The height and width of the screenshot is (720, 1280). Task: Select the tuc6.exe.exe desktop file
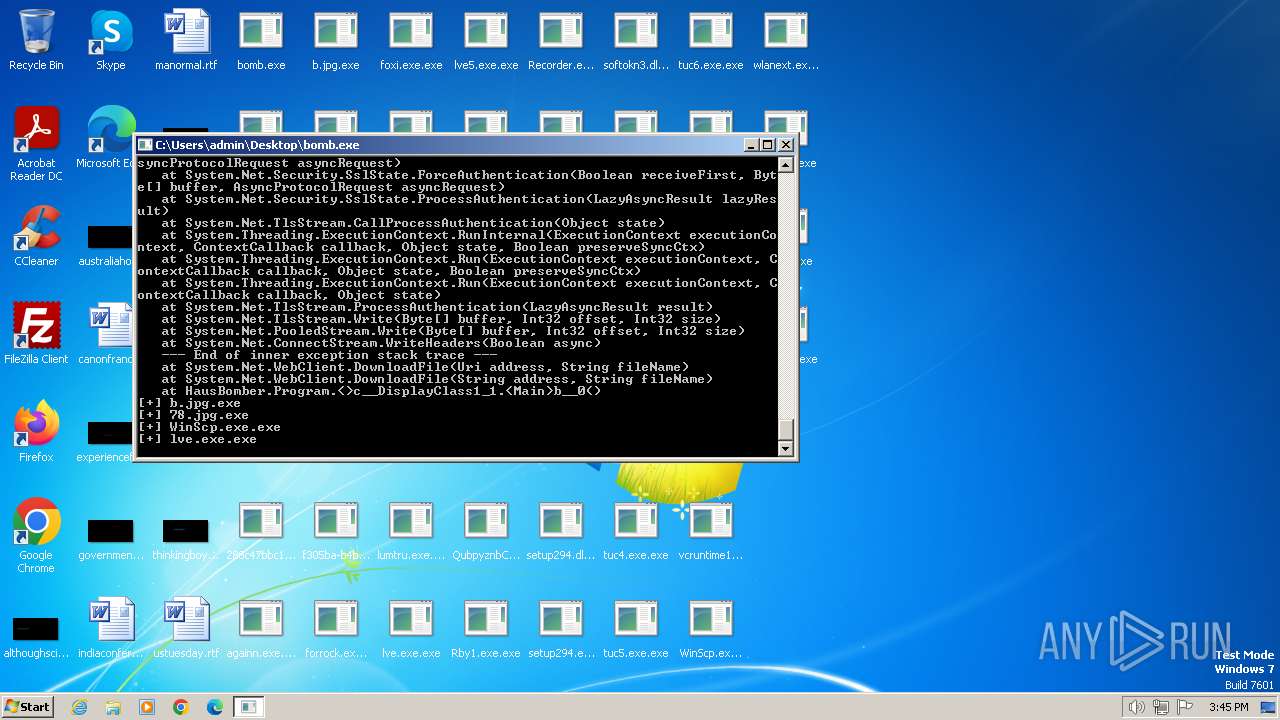(x=711, y=41)
